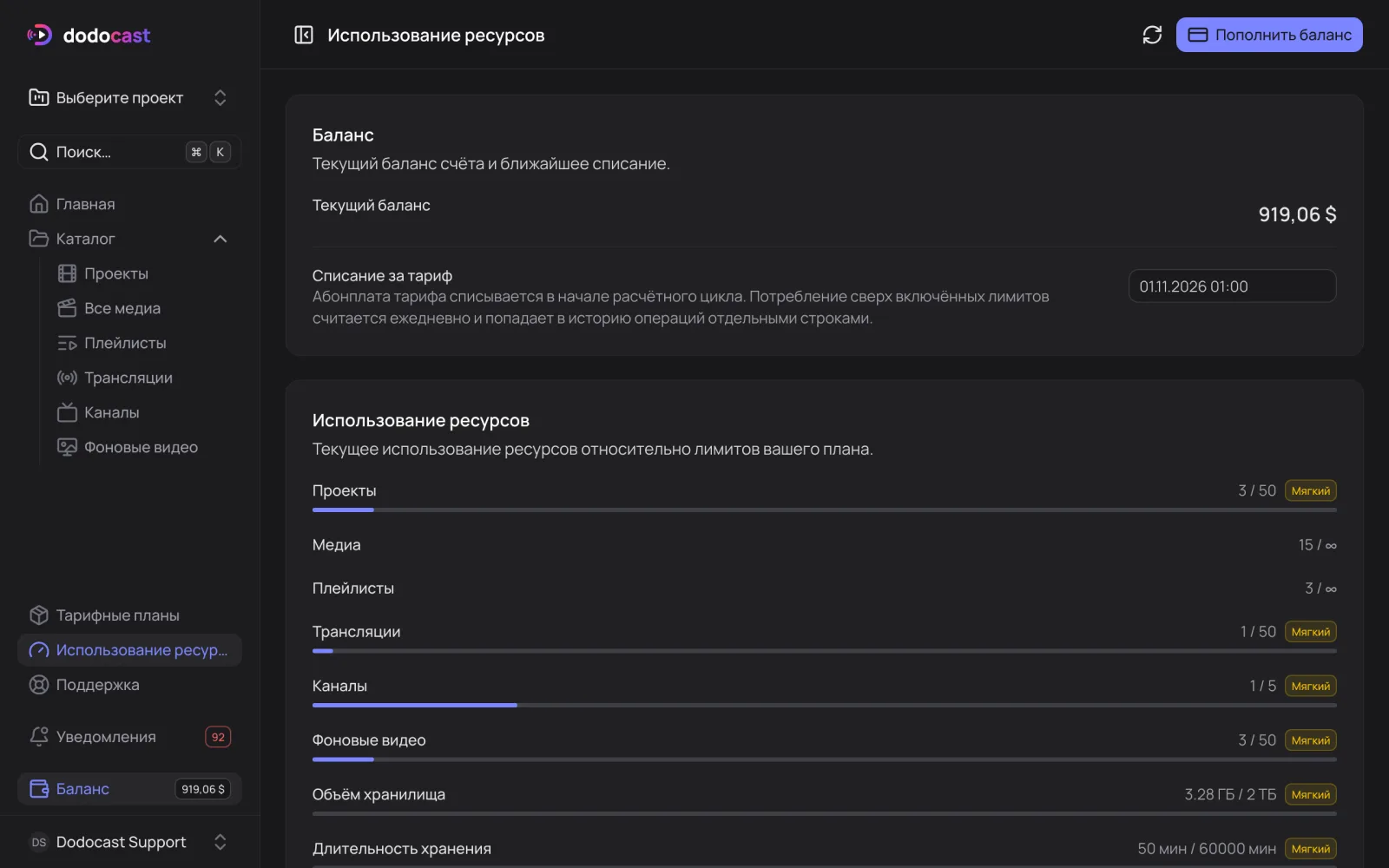The image size is (1389, 868).
Task: Collapse the Каталог section chevron
Action: pyautogui.click(x=221, y=239)
